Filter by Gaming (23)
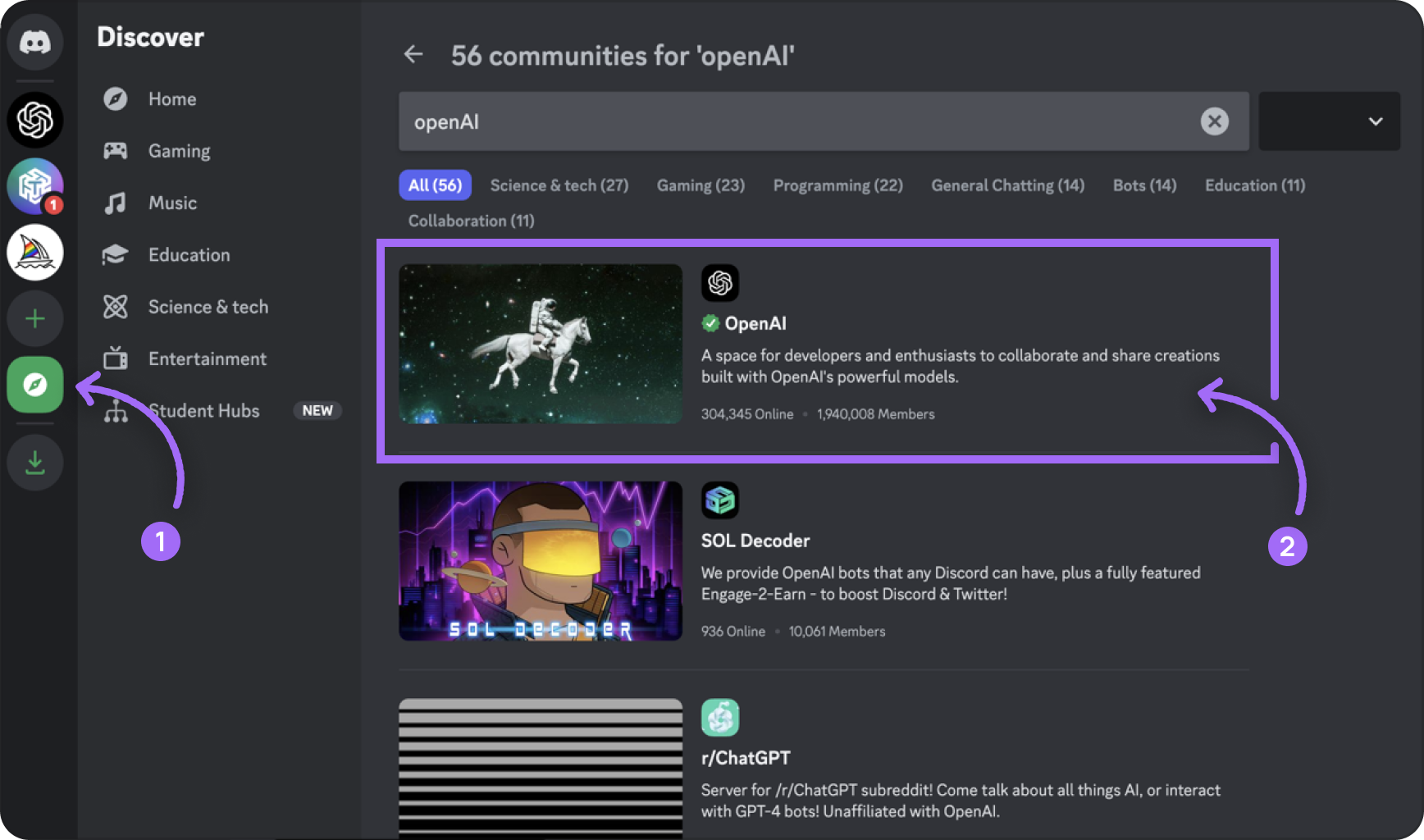This screenshot has width=1424, height=840. pyautogui.click(x=701, y=185)
